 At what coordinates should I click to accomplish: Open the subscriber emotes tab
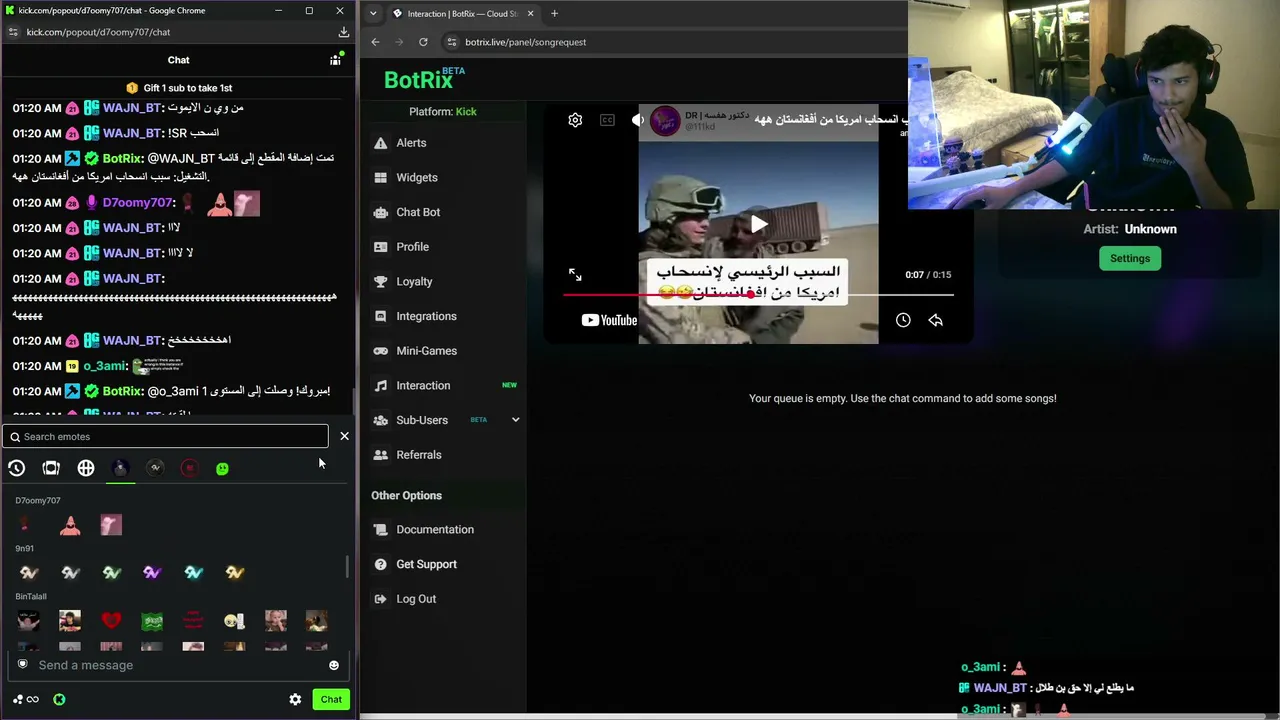51,468
